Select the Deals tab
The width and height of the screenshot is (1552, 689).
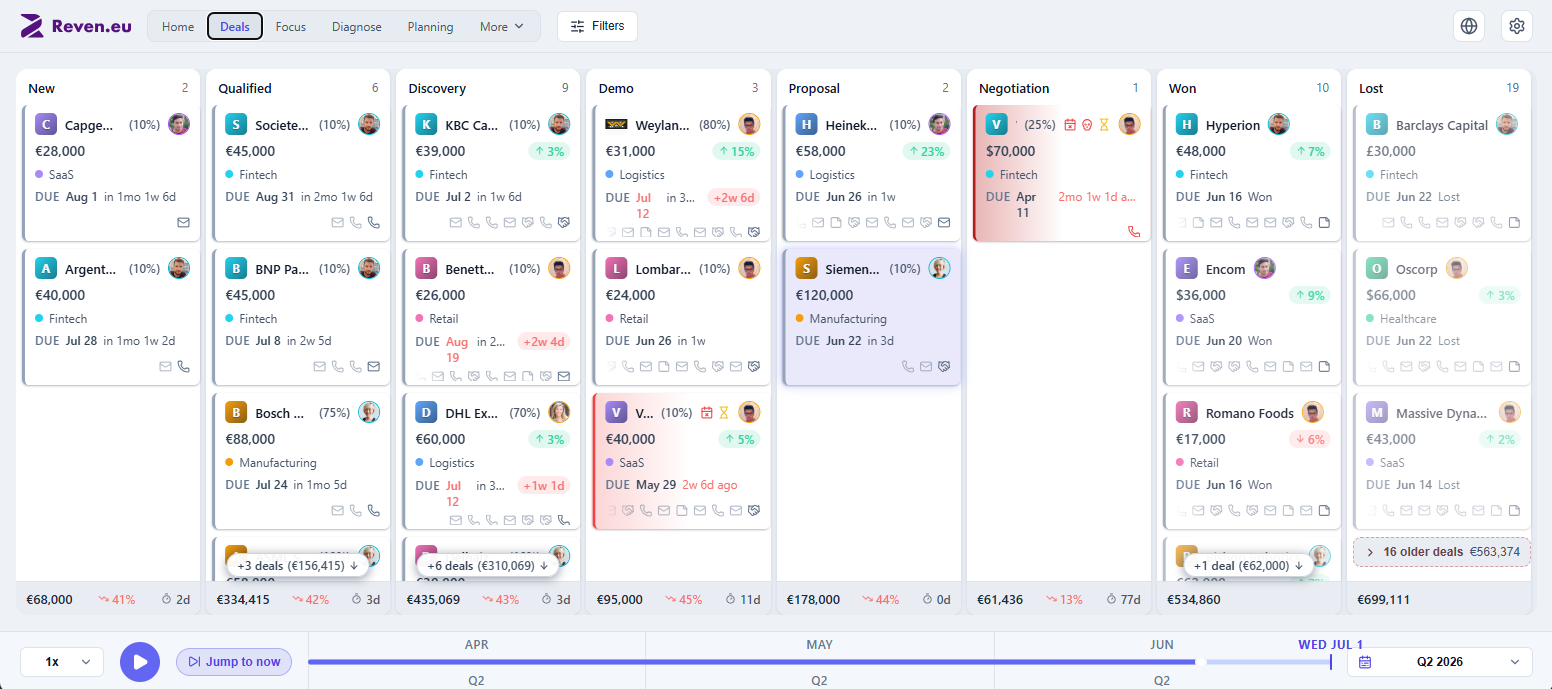coord(235,27)
